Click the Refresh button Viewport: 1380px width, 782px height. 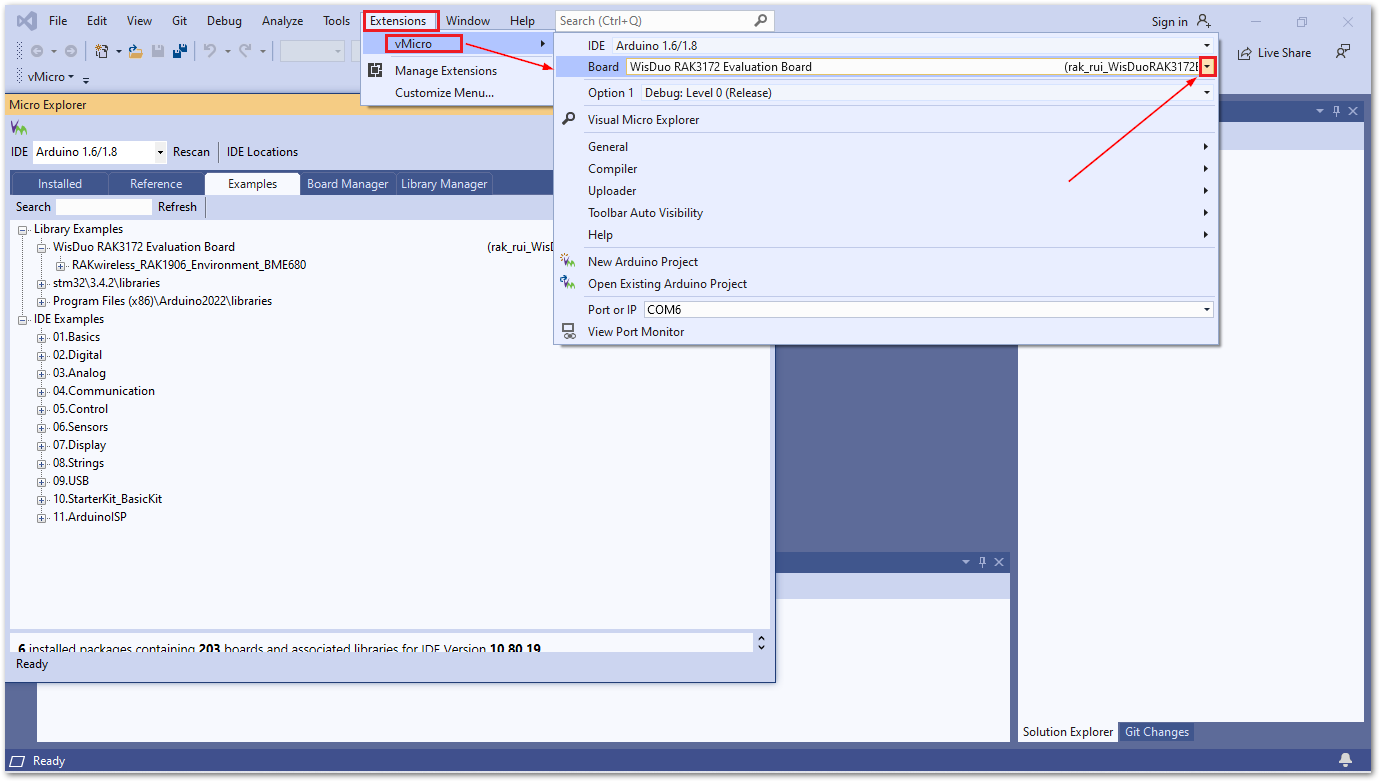[x=177, y=207]
